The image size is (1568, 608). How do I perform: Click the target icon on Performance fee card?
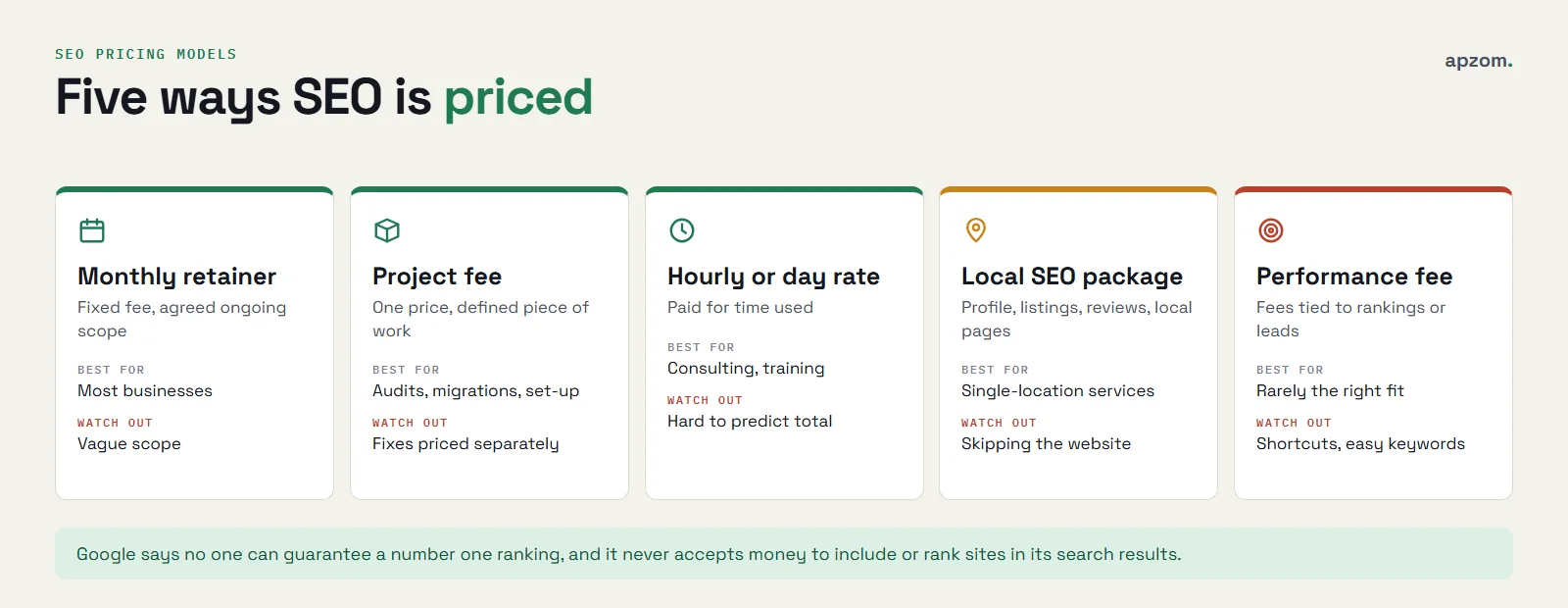1270,230
